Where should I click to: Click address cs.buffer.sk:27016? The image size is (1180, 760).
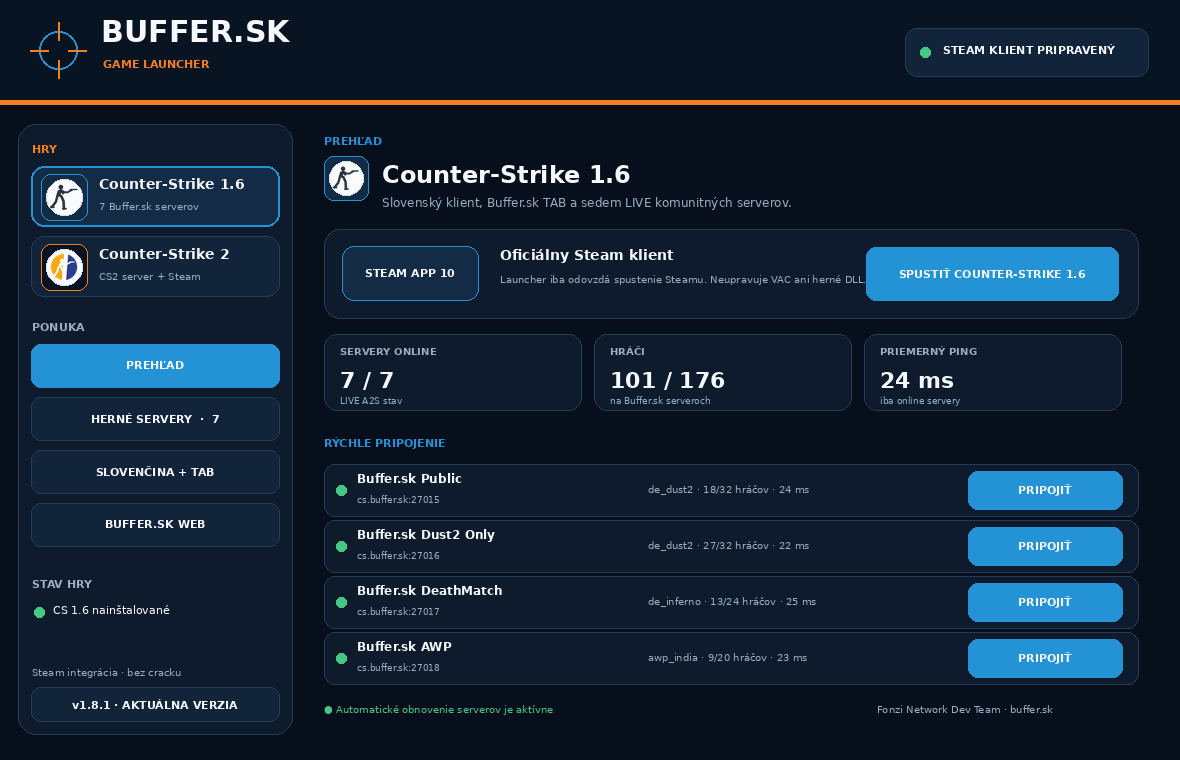[398, 556]
